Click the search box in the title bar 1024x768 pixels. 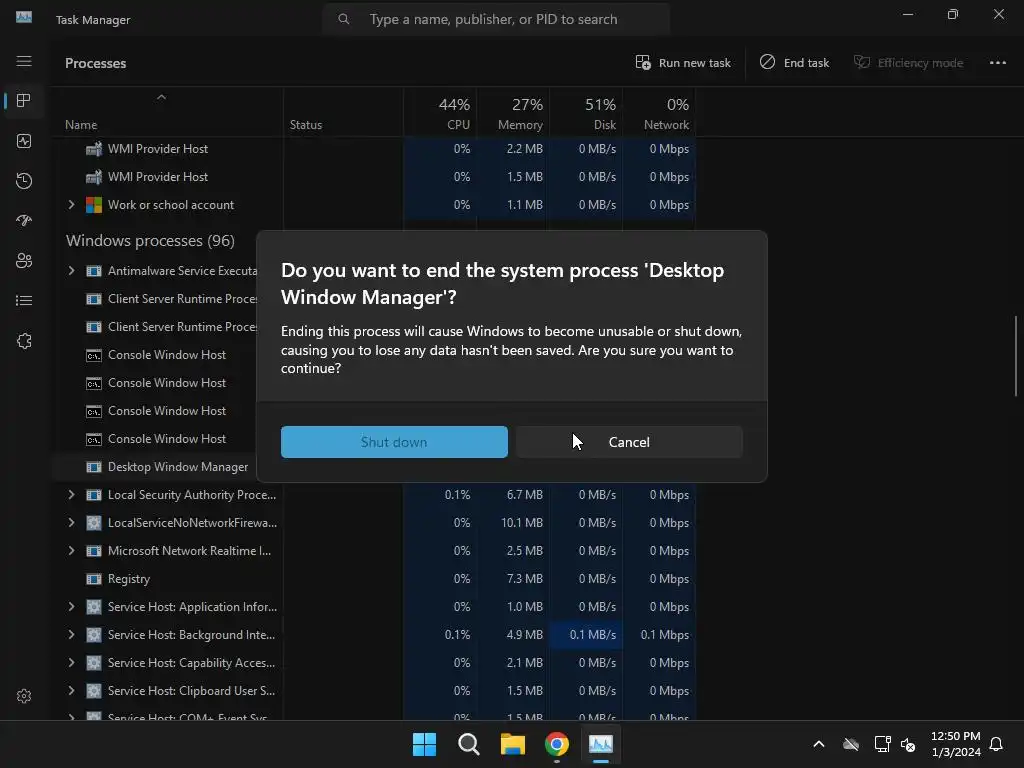click(x=496, y=19)
